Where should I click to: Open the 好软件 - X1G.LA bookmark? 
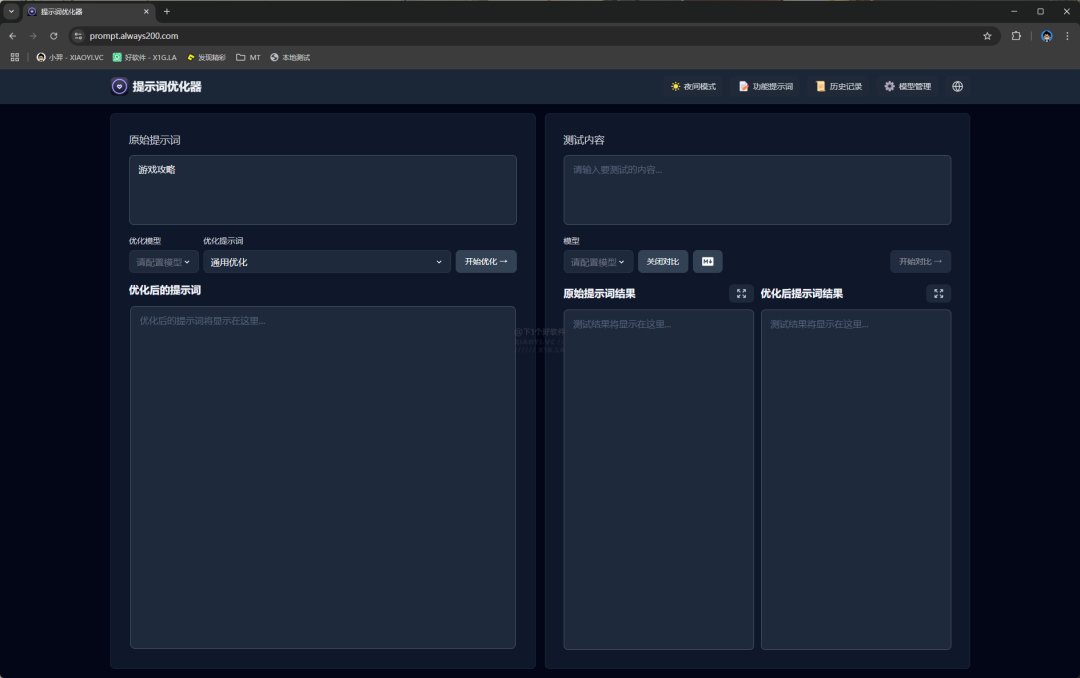tap(144, 58)
